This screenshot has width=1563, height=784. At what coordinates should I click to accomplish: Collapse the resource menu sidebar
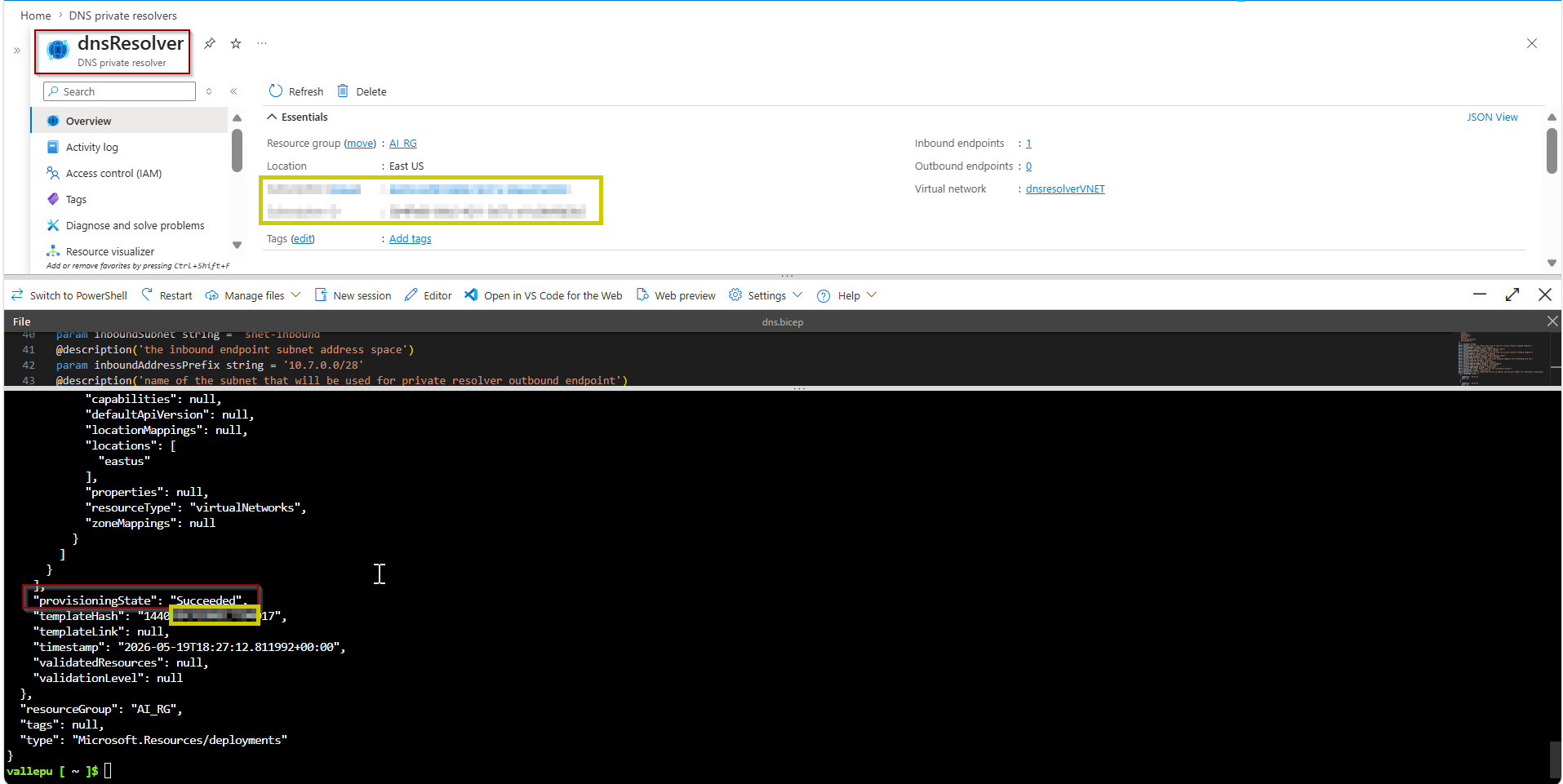point(233,91)
